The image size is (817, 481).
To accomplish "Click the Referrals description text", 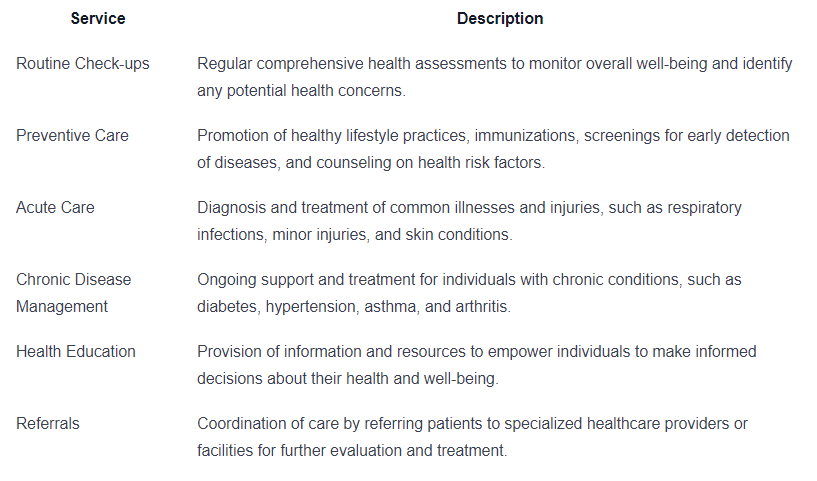I will [x=472, y=437].
